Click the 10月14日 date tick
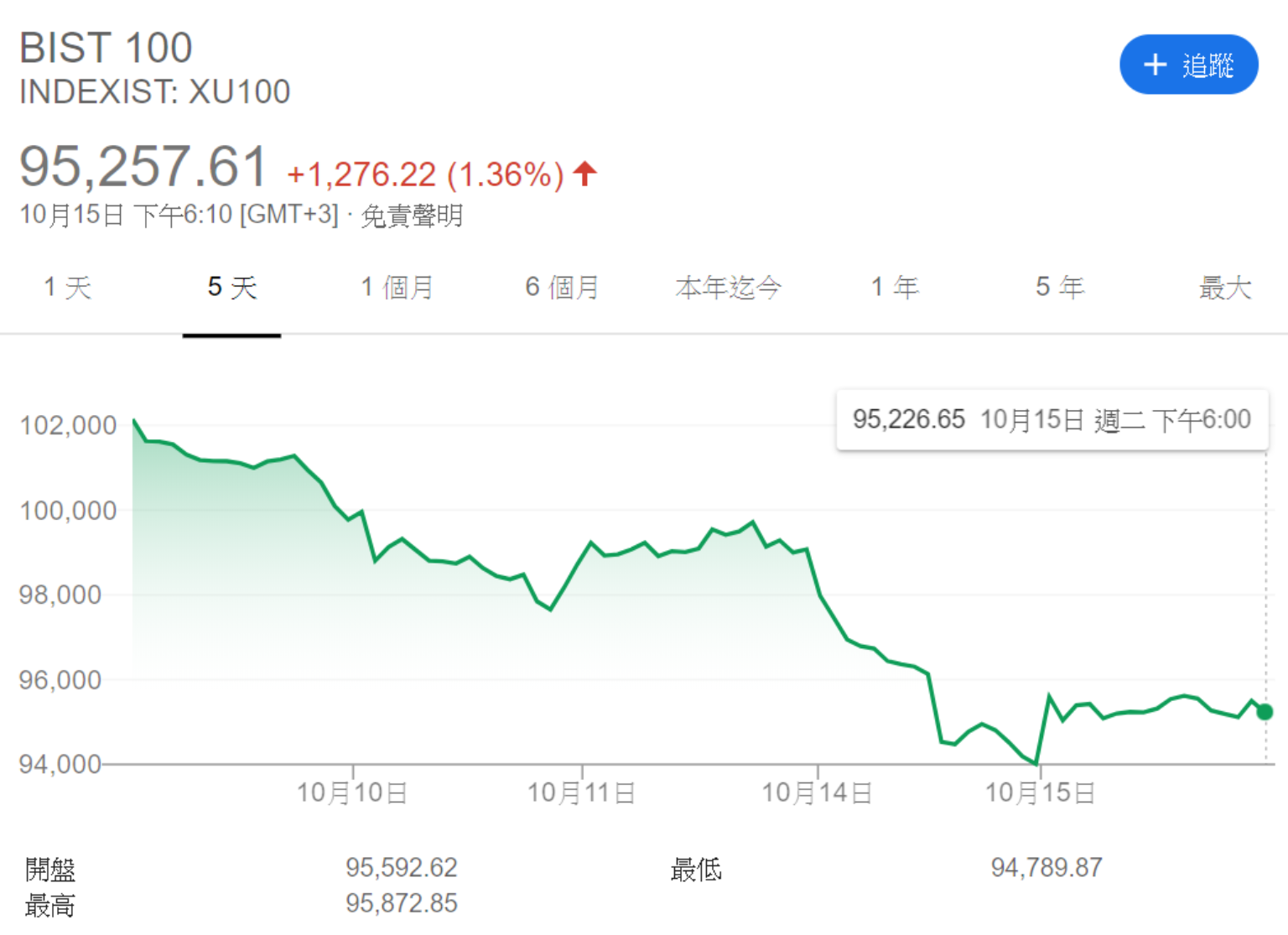 point(817,792)
